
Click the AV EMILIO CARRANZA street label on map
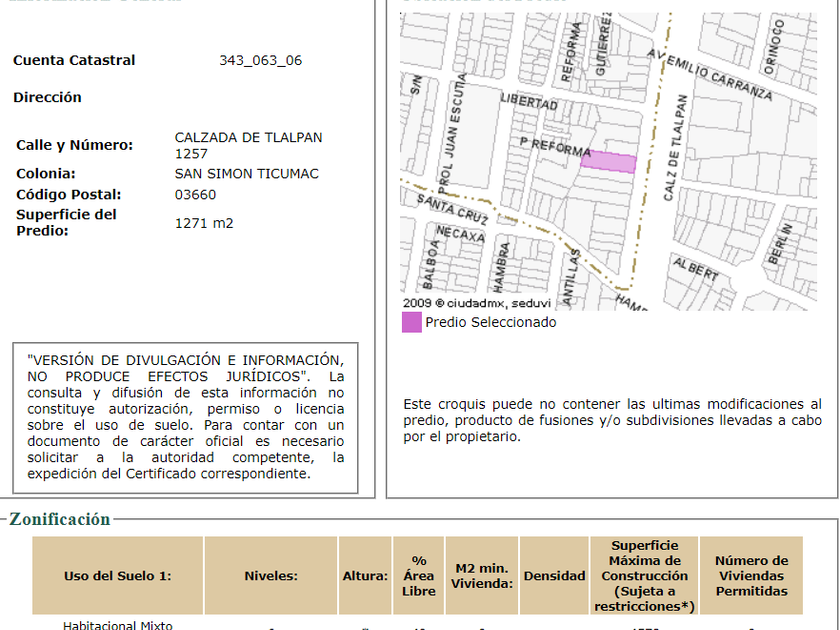710,74
